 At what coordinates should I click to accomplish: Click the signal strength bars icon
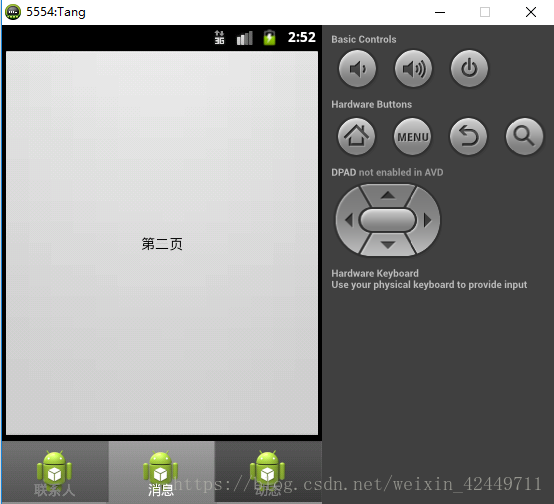tap(244, 38)
